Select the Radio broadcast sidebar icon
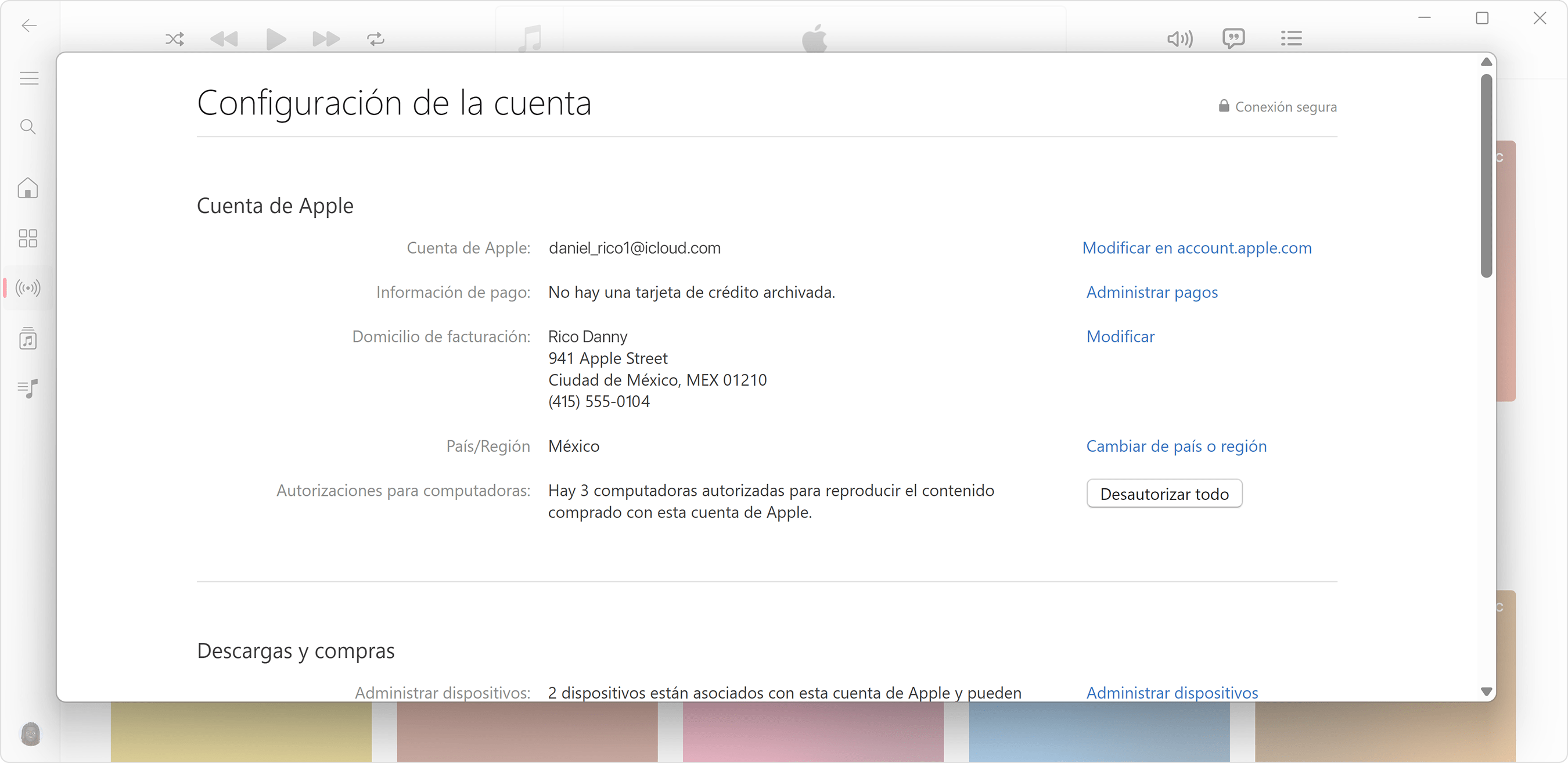Screen dimensions: 1568x763 click(x=28, y=288)
